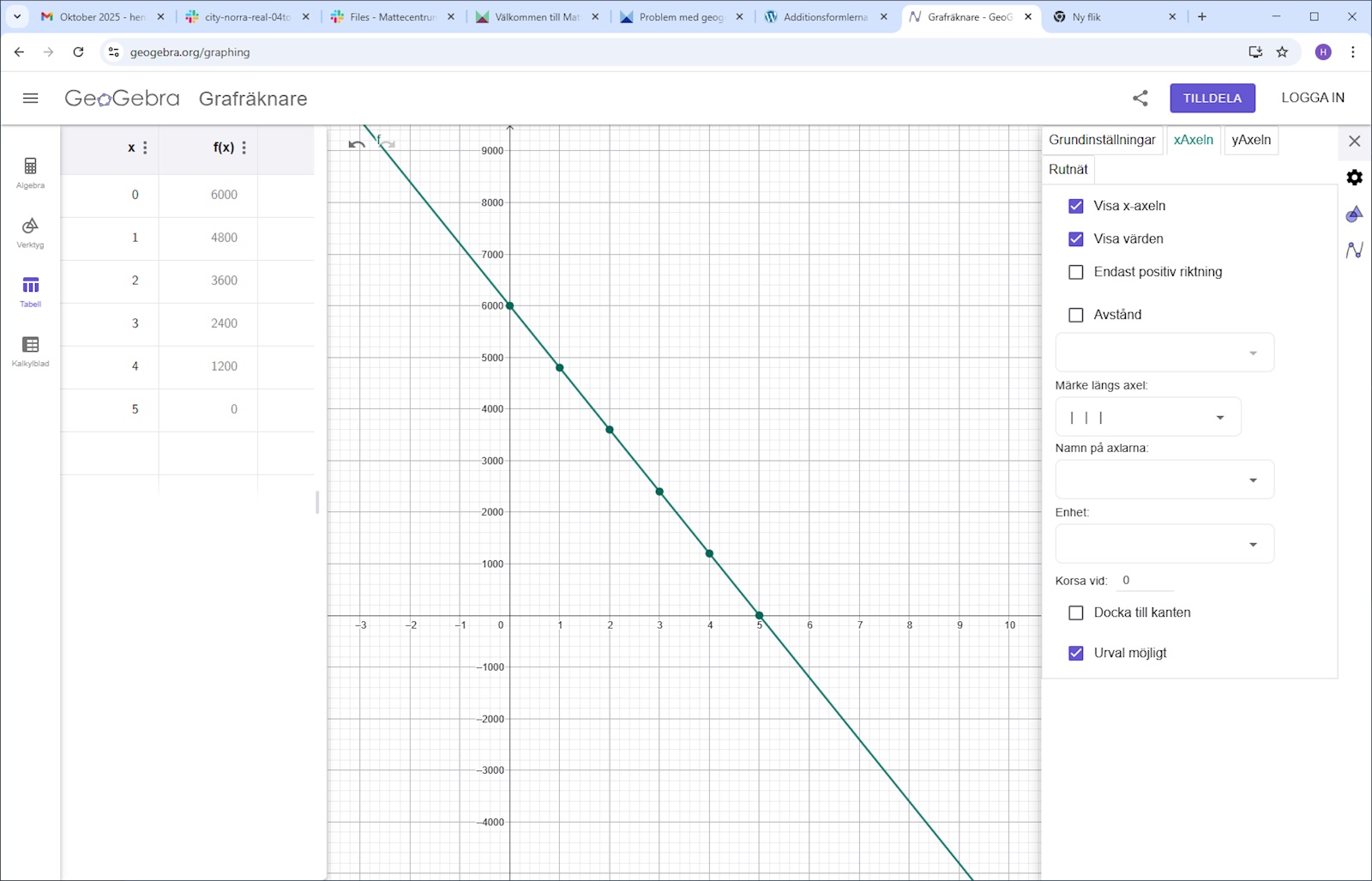Open the Algebra view in sidebar
Image resolution: width=1372 pixels, height=881 pixels.
(x=30, y=172)
